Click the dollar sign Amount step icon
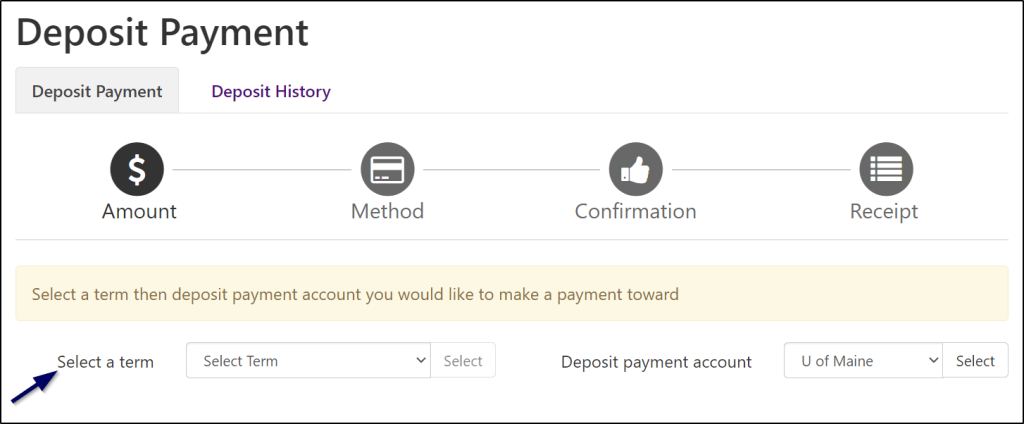 137,170
